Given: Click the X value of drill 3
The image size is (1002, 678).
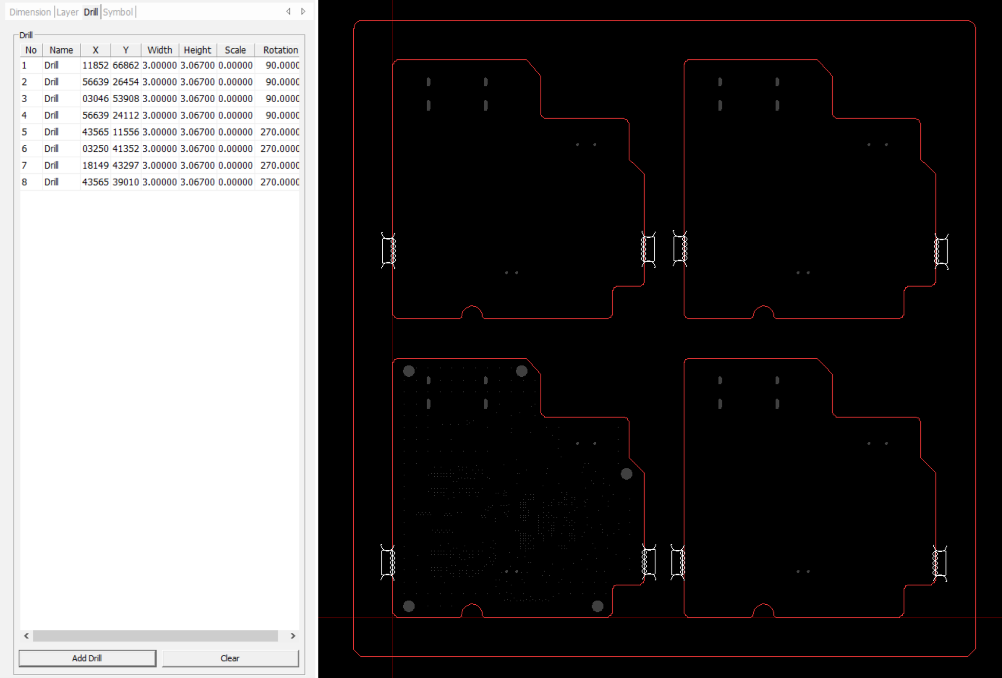Looking at the screenshot, I should point(95,99).
